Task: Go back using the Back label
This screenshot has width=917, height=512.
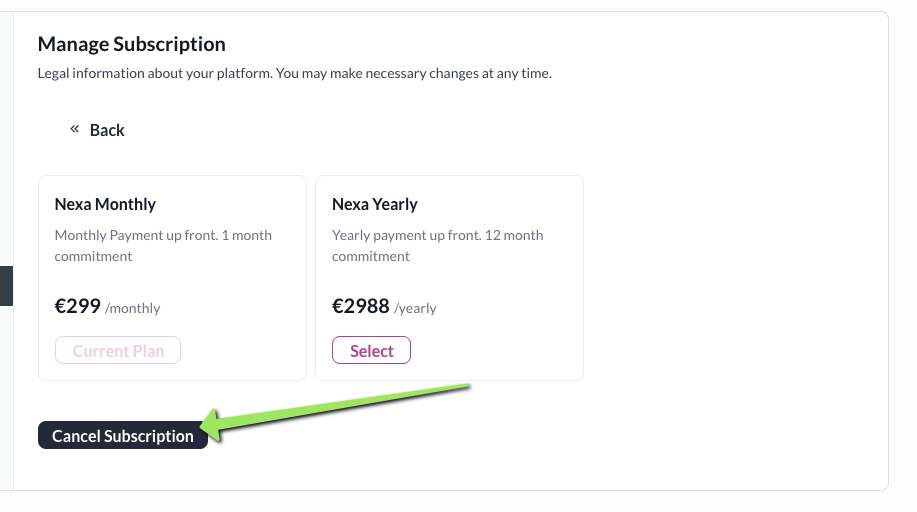Action: (107, 130)
